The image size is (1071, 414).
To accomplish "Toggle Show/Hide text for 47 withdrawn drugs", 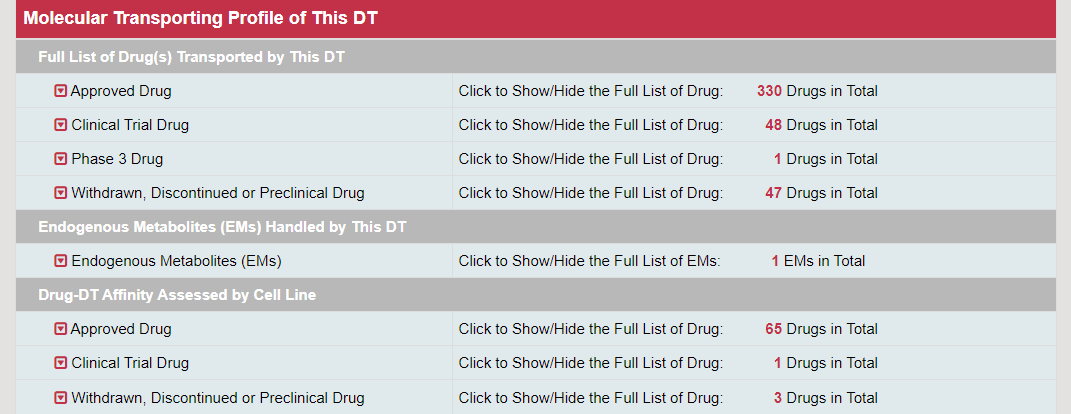I will (590, 193).
